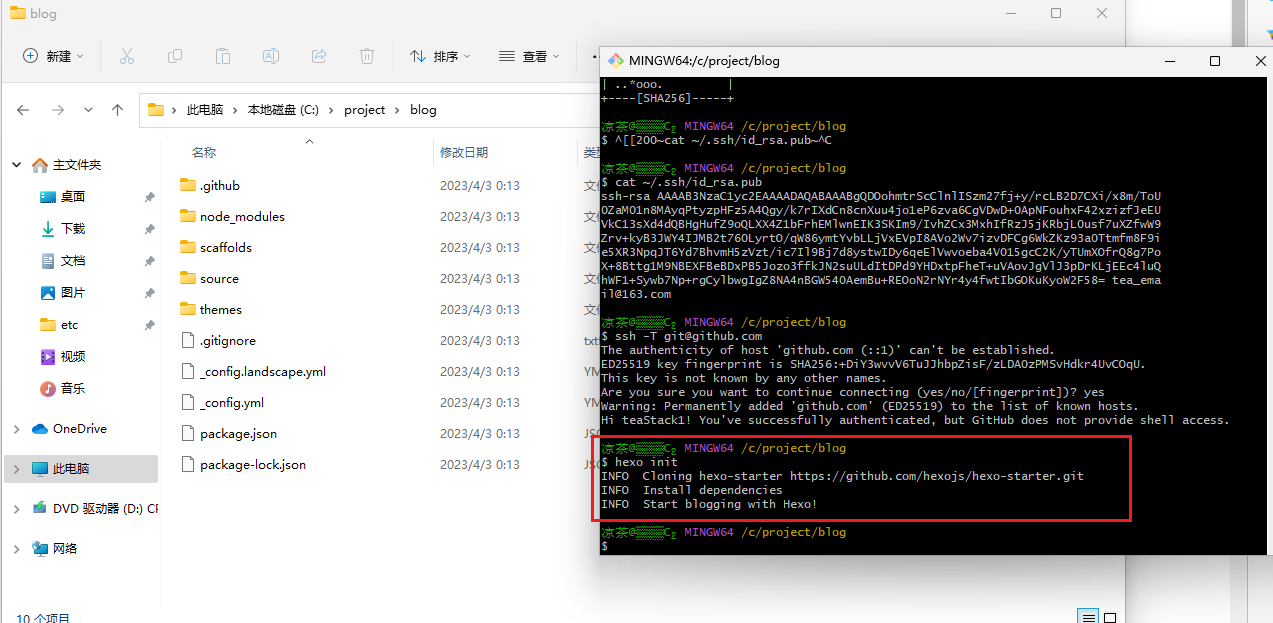Click the 主文件夹 (Home) label in sidebar

(x=77, y=165)
